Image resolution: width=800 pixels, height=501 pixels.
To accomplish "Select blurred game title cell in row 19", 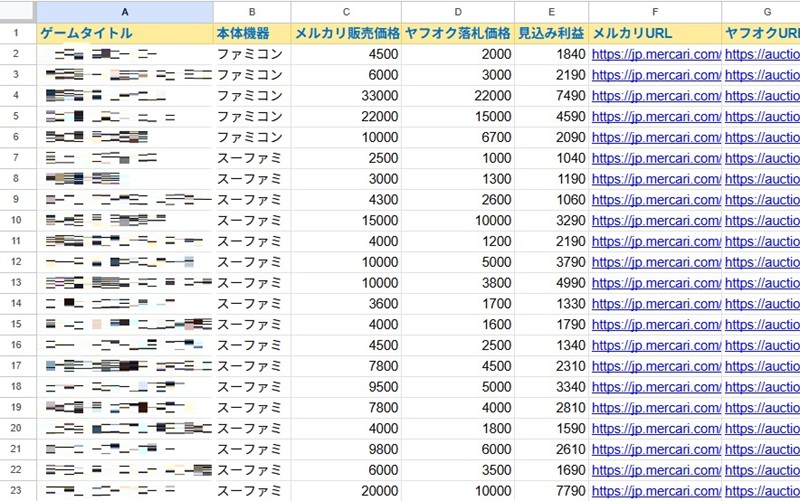I will point(125,408).
